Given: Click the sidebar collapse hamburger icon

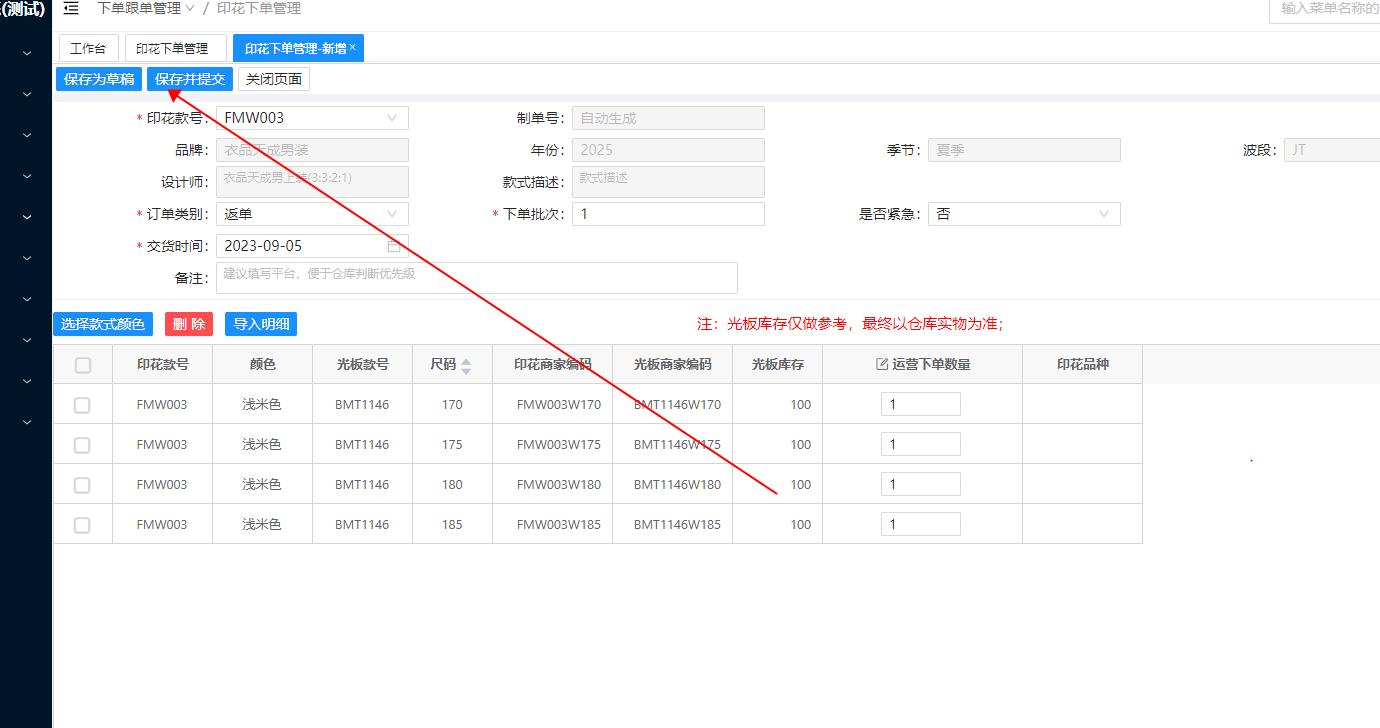Looking at the screenshot, I should point(71,9).
